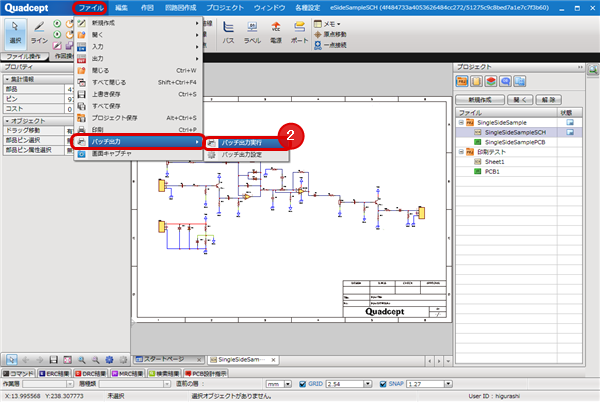This screenshot has width=600, height=402.
Task: Open the mm unit dropdown
Action: (288, 384)
